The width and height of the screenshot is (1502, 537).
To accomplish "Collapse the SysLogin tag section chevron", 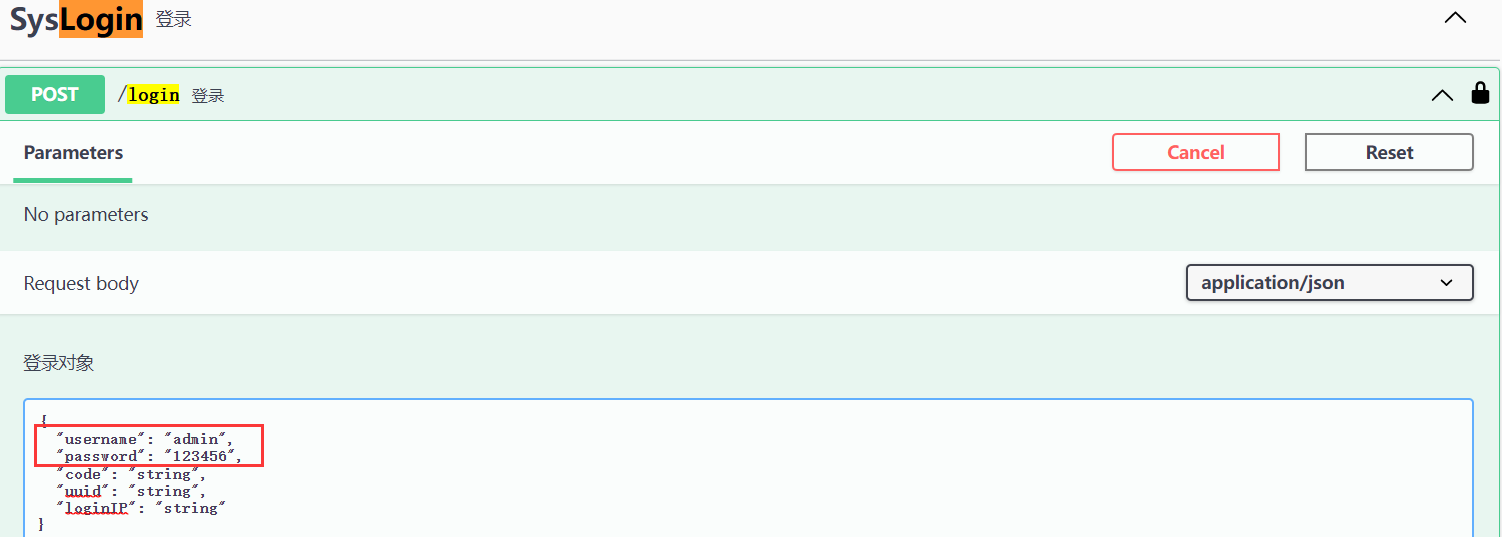I will click(1455, 18).
